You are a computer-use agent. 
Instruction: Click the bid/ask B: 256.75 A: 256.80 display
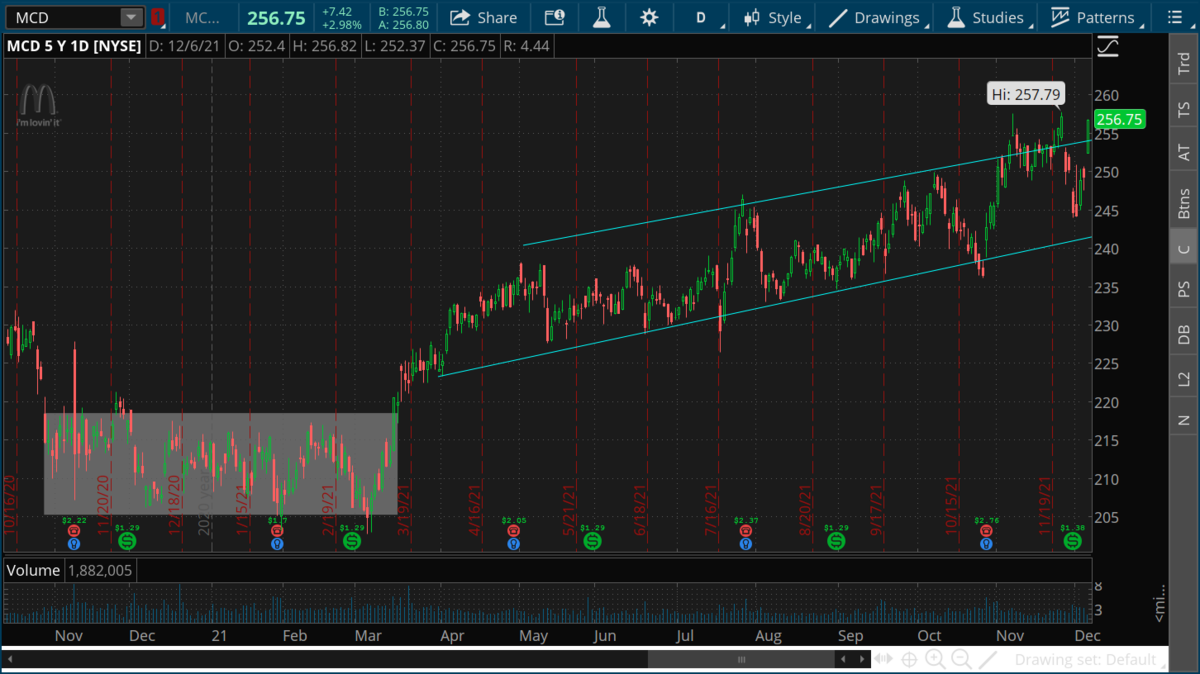[x=404, y=17]
